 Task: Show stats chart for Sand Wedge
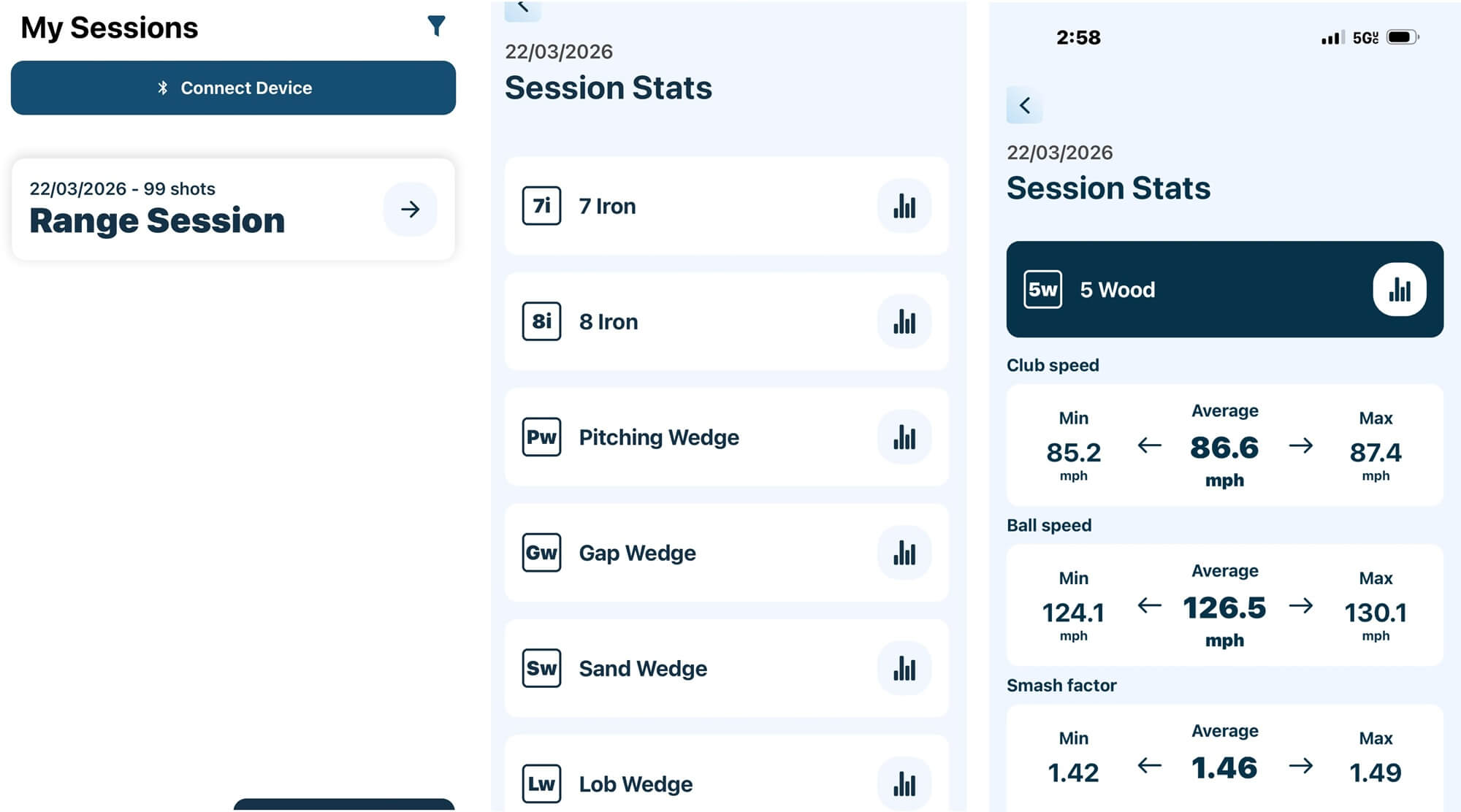pos(904,668)
